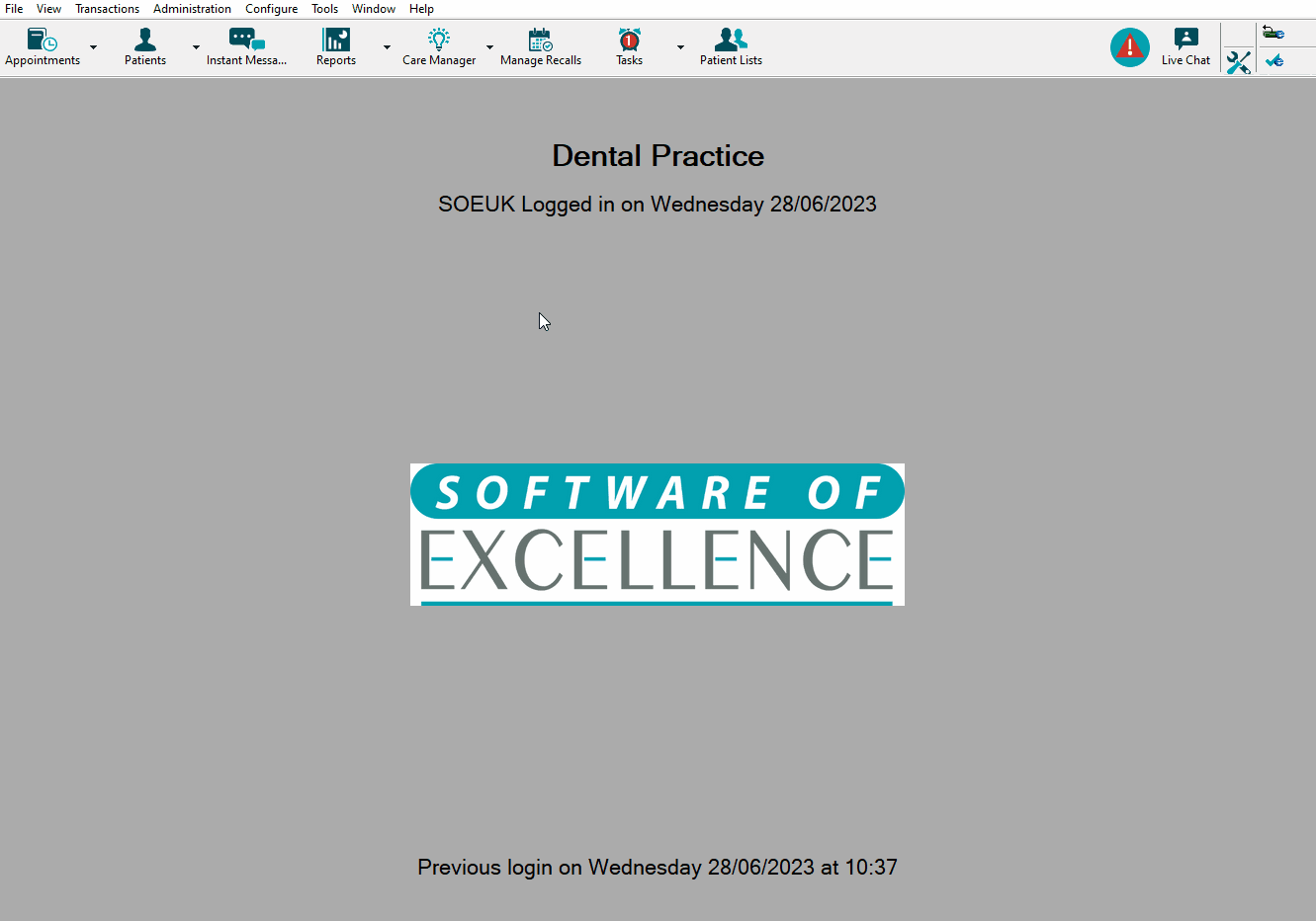Expand the Tasks dropdown arrow
The width and height of the screenshot is (1316, 921).
680,47
